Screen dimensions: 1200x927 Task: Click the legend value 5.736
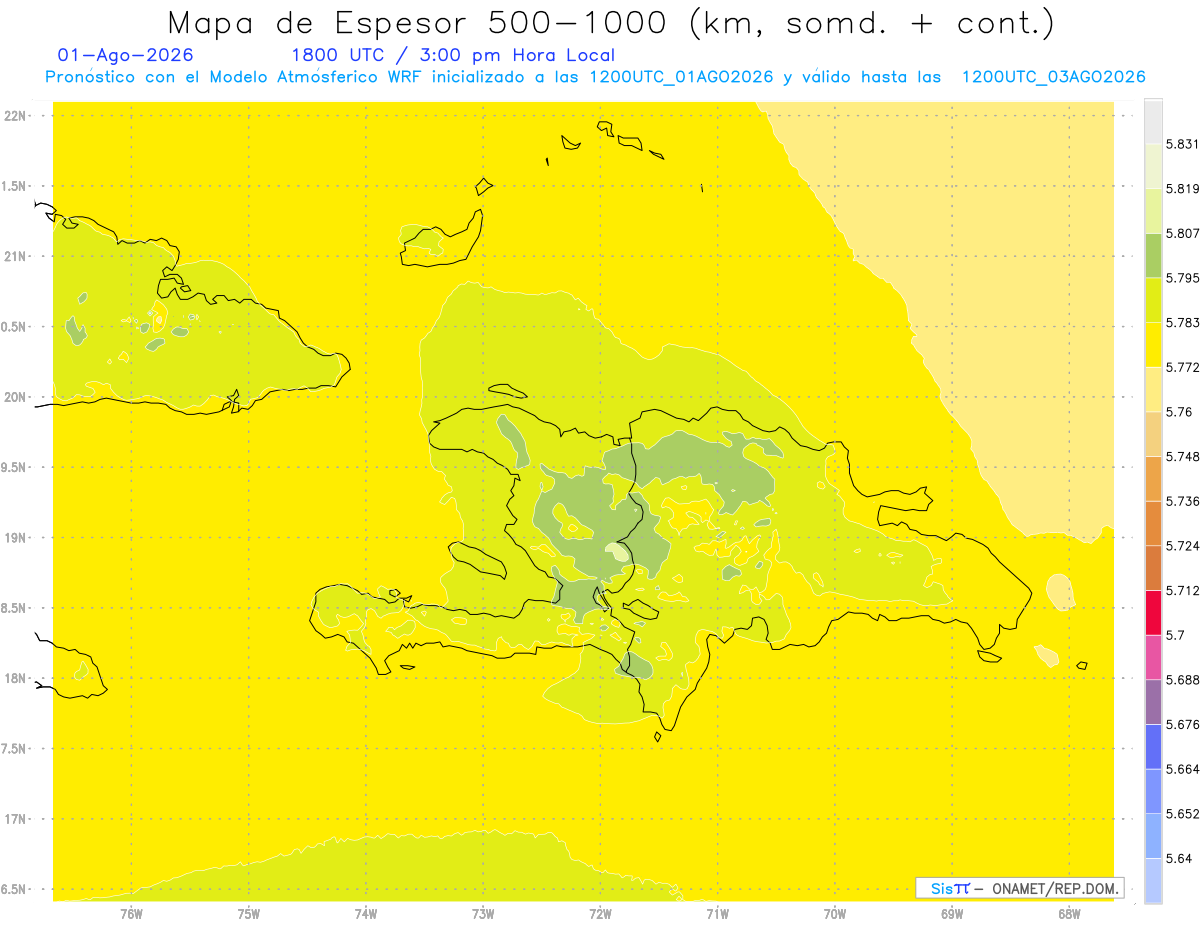pyautogui.click(x=1183, y=501)
